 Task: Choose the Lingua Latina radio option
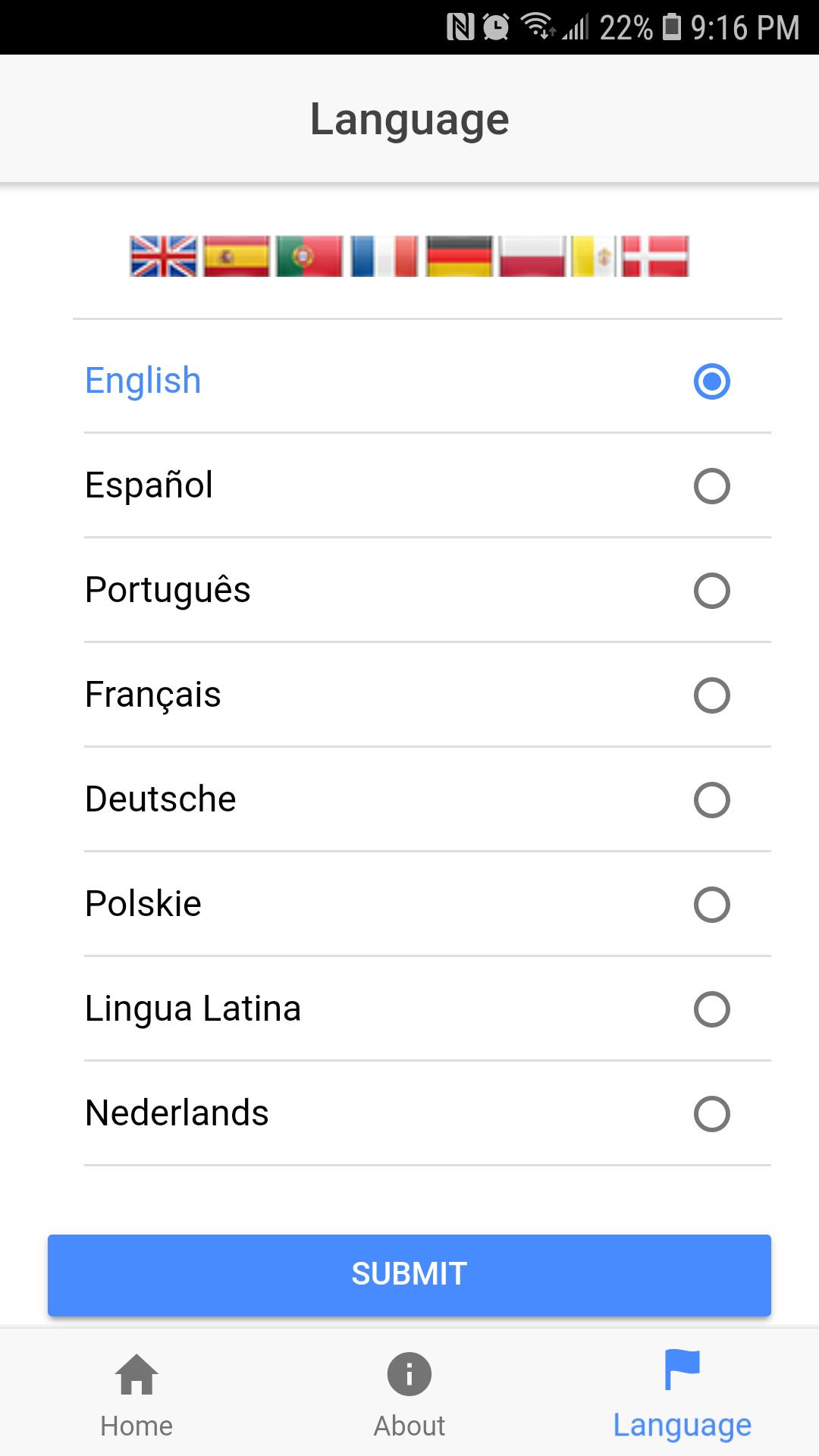point(711,1009)
